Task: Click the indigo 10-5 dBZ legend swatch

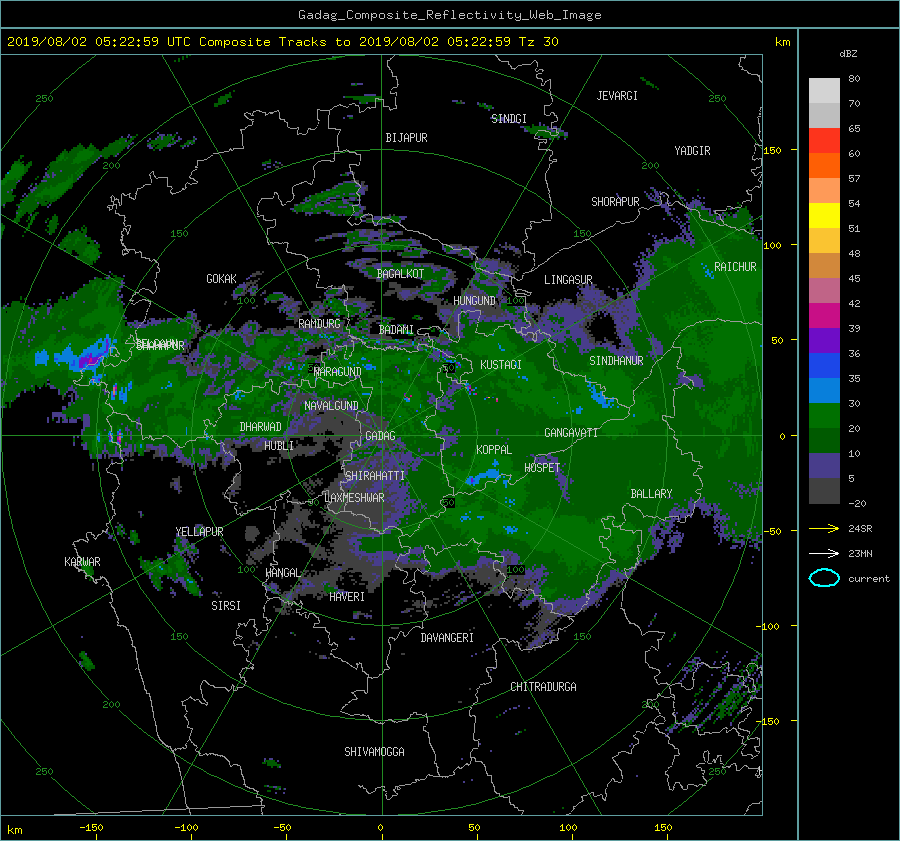Action: (824, 466)
